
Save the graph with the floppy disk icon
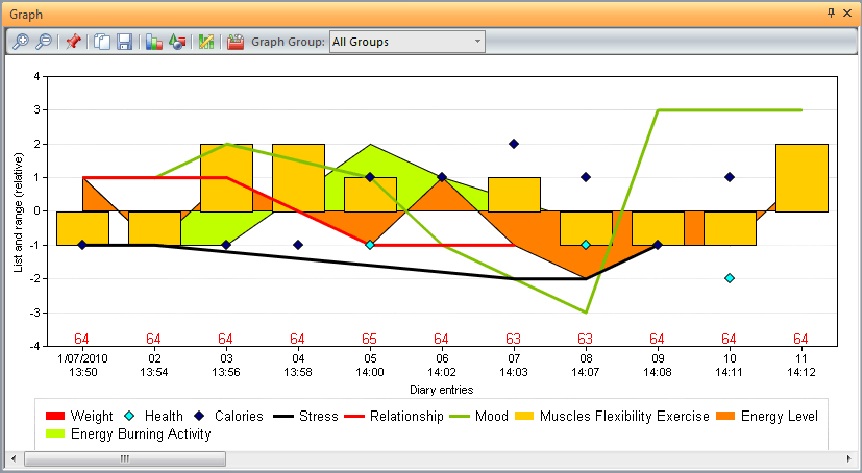tap(125, 42)
